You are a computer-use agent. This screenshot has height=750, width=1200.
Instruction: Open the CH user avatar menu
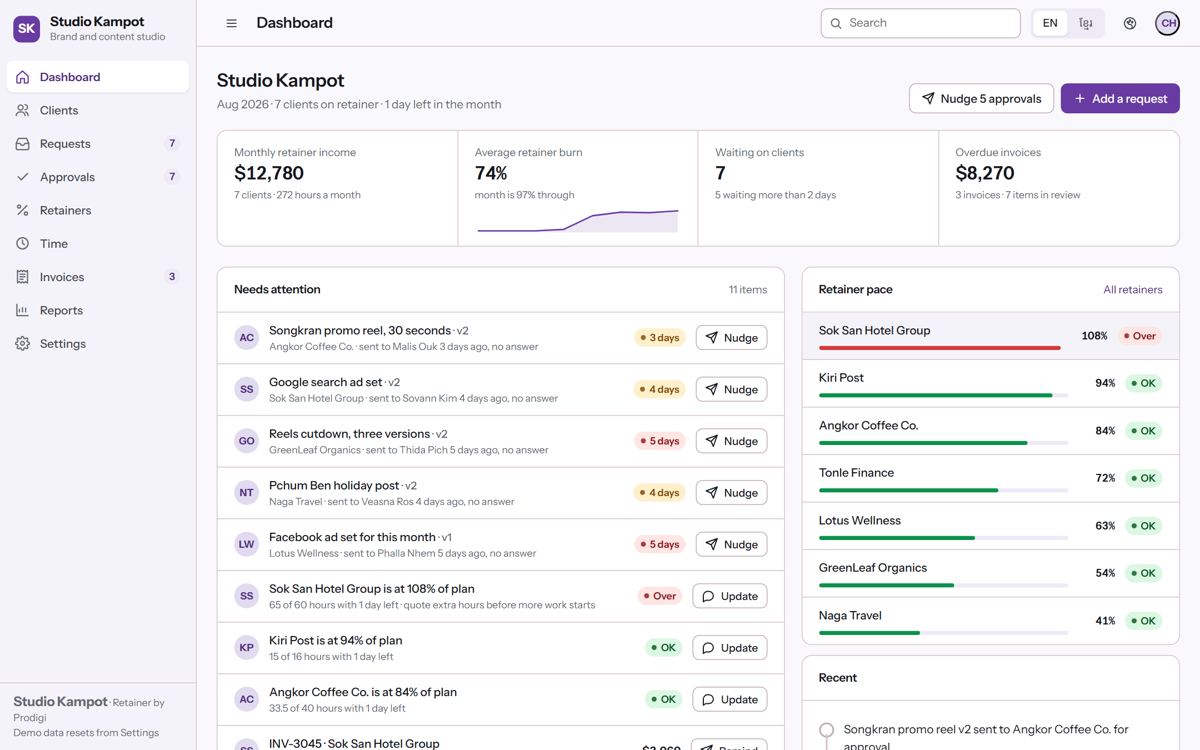(1167, 23)
